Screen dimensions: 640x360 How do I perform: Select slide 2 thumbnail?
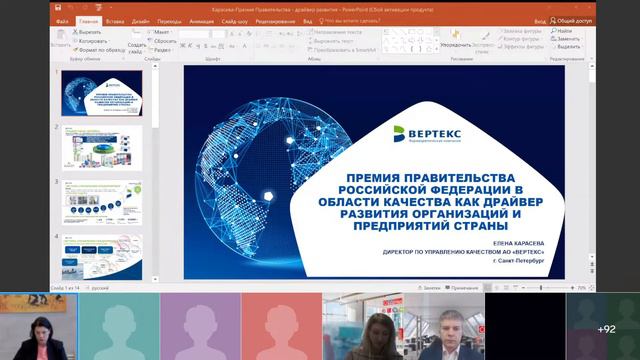point(102,148)
